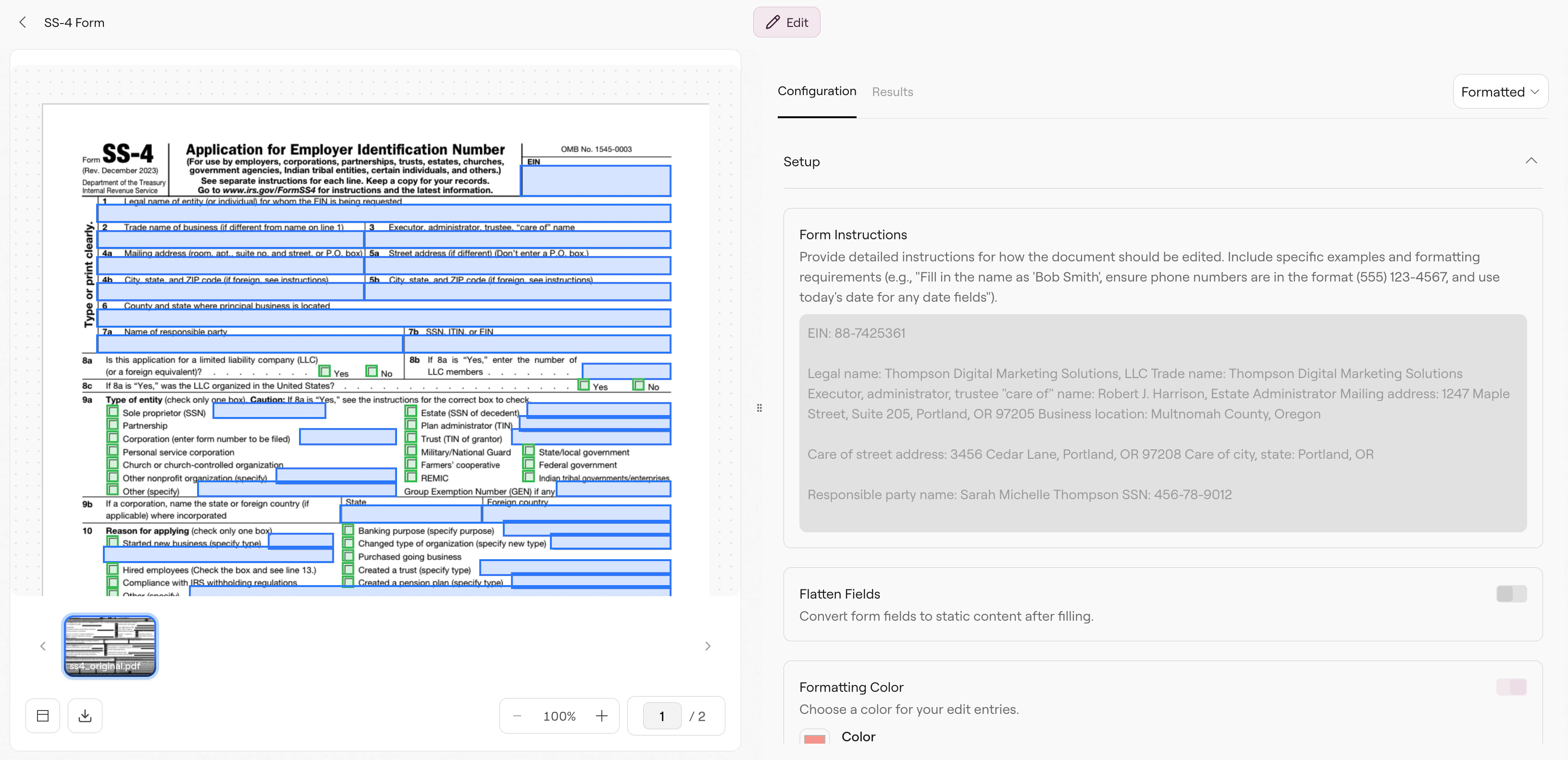Image resolution: width=1568 pixels, height=760 pixels.
Task: Open SS-4 Form via the header title
Action: tap(74, 22)
